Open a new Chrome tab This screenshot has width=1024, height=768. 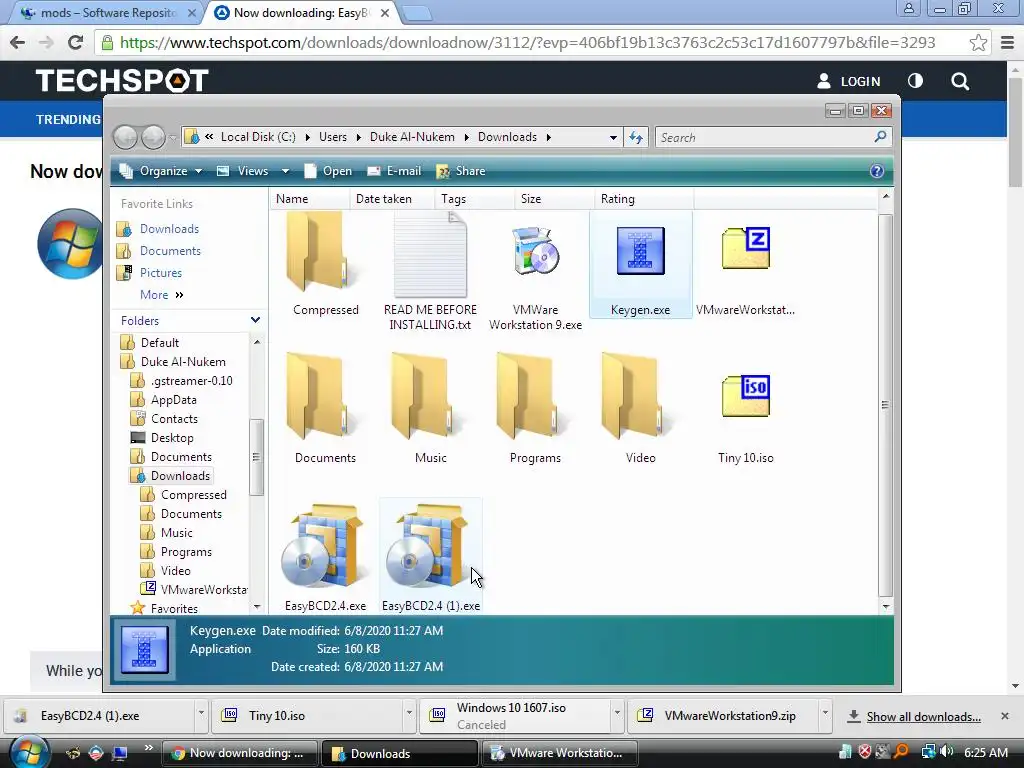coord(417,14)
